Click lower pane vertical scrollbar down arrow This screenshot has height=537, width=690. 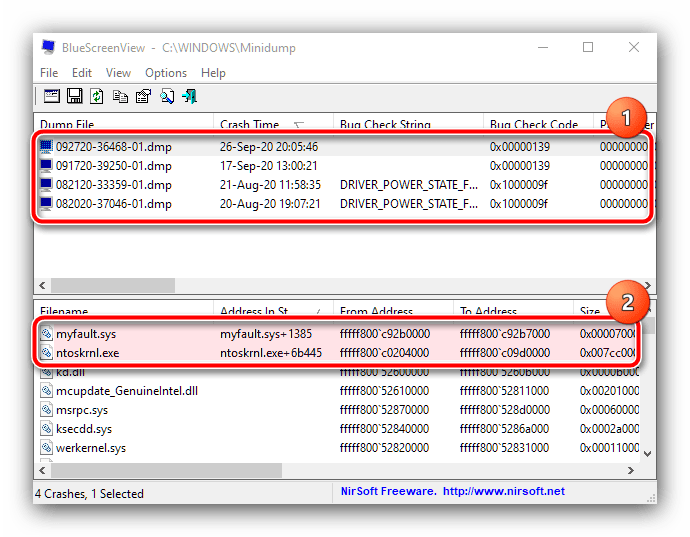[x=647, y=453]
